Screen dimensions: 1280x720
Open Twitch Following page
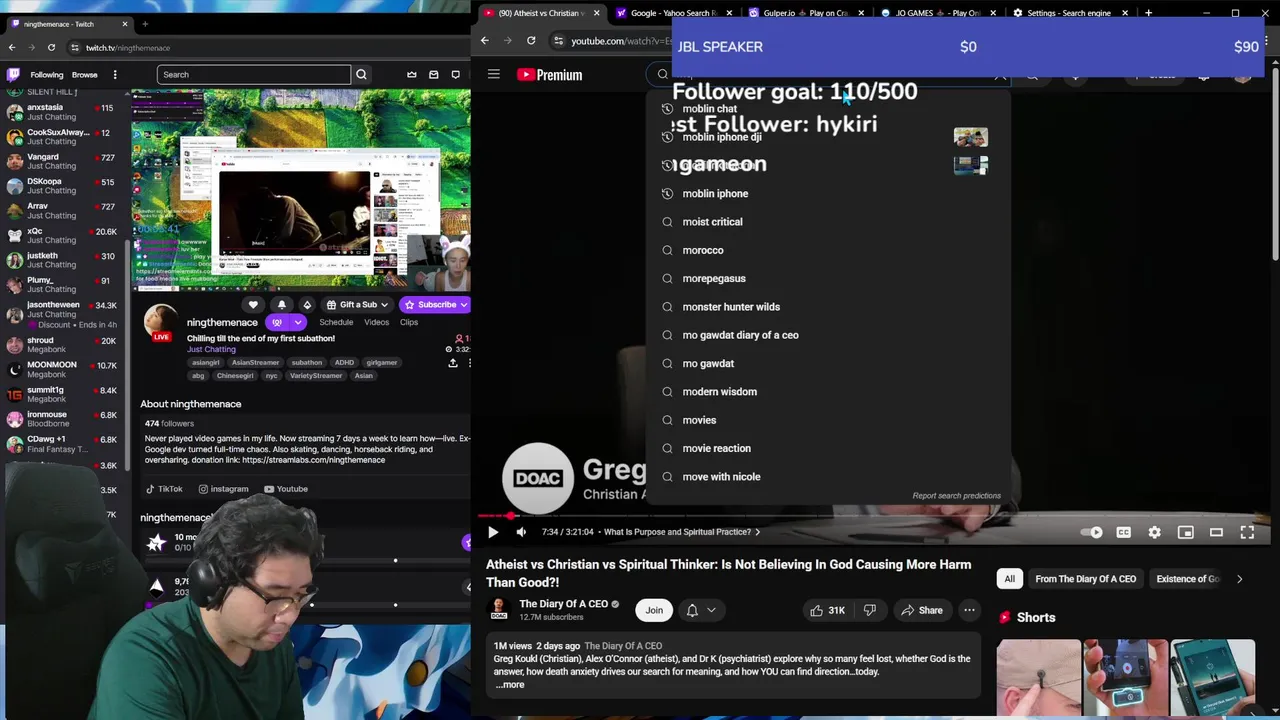pos(47,74)
